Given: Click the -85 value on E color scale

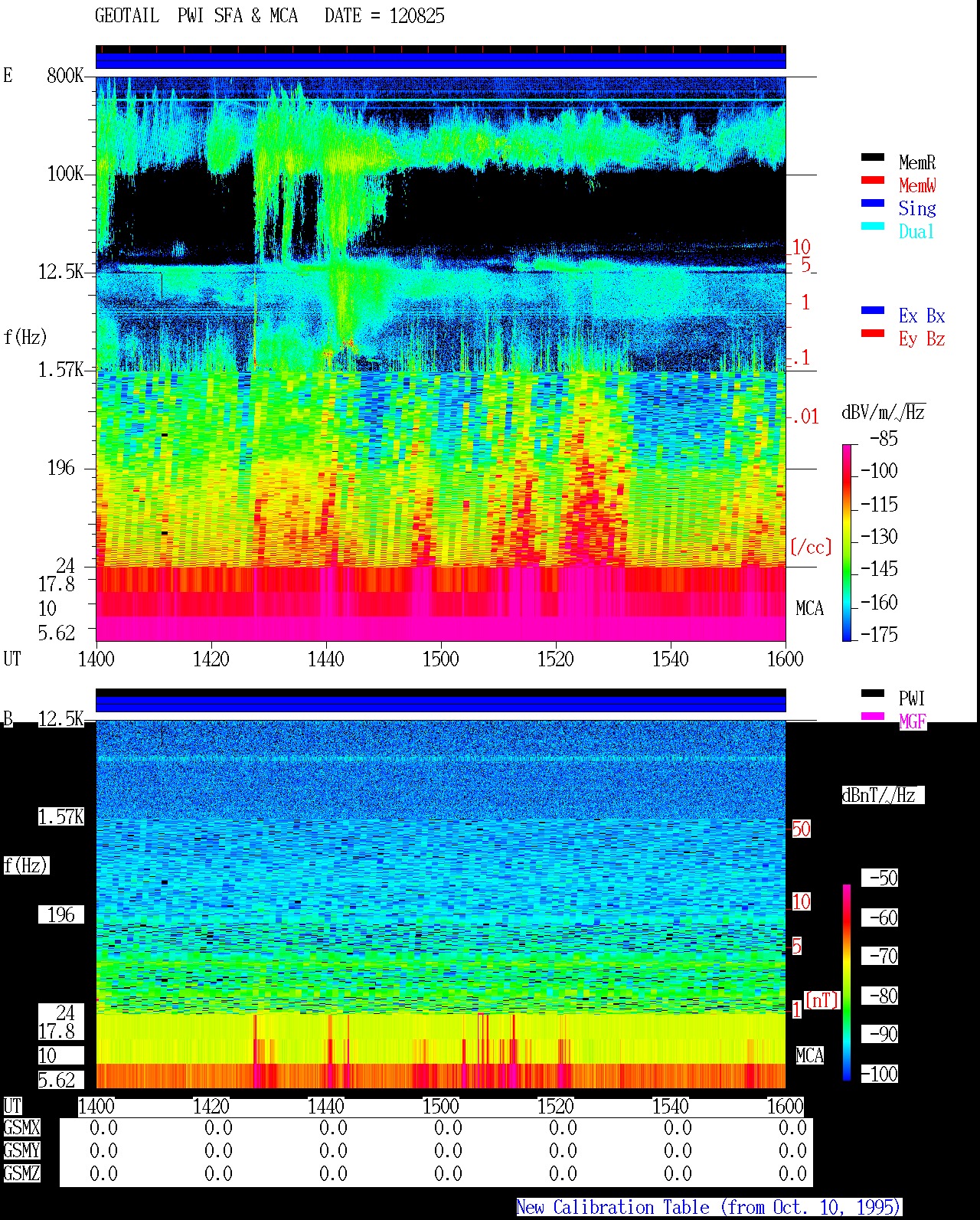Looking at the screenshot, I should point(884,439).
